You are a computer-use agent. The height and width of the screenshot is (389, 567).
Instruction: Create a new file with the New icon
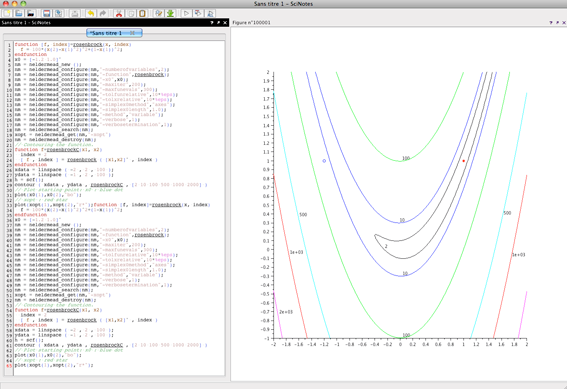[7, 13]
